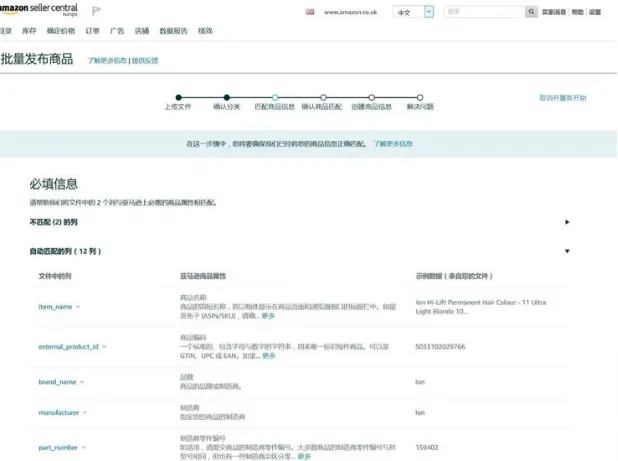Focus the top search input field

click(484, 11)
